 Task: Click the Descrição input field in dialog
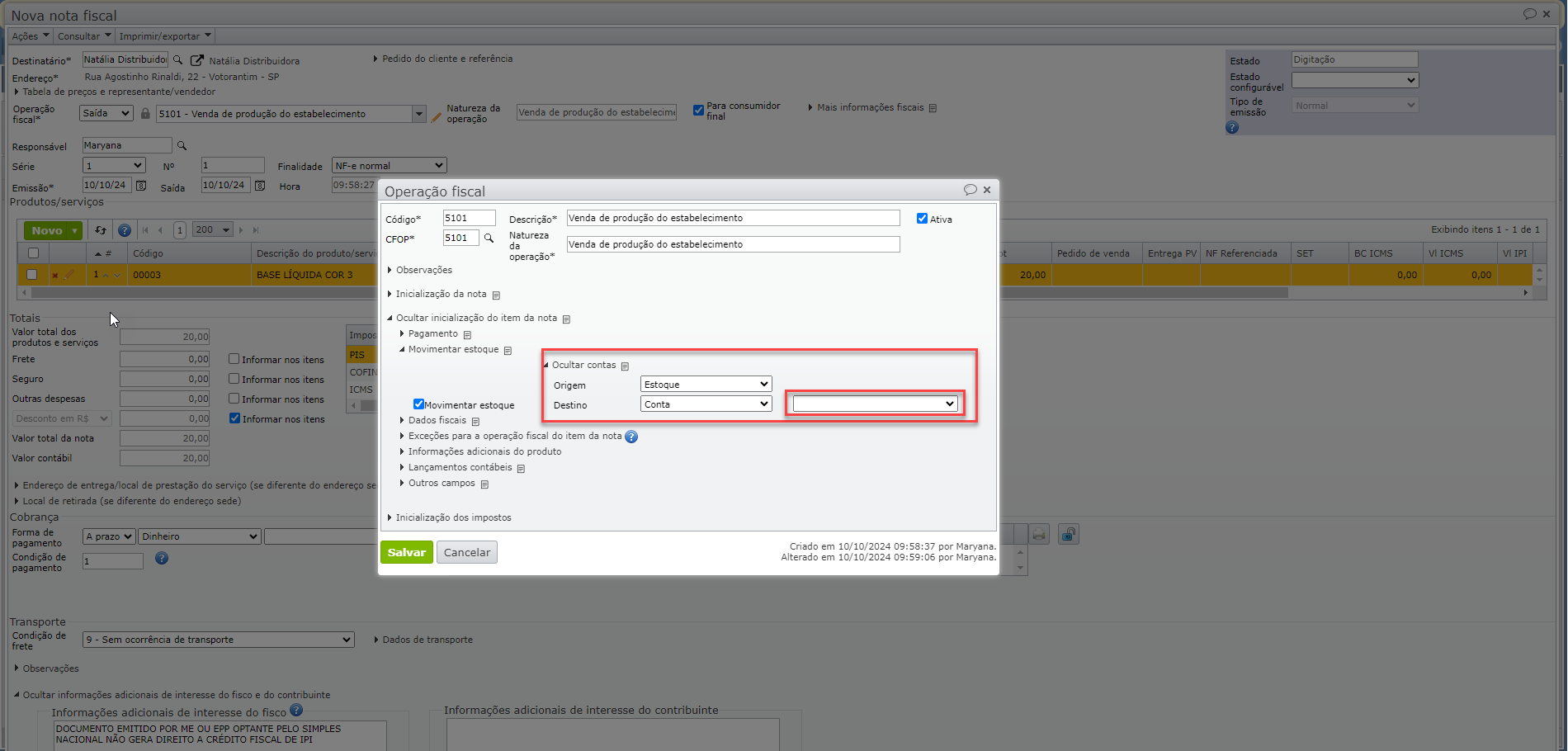click(733, 218)
